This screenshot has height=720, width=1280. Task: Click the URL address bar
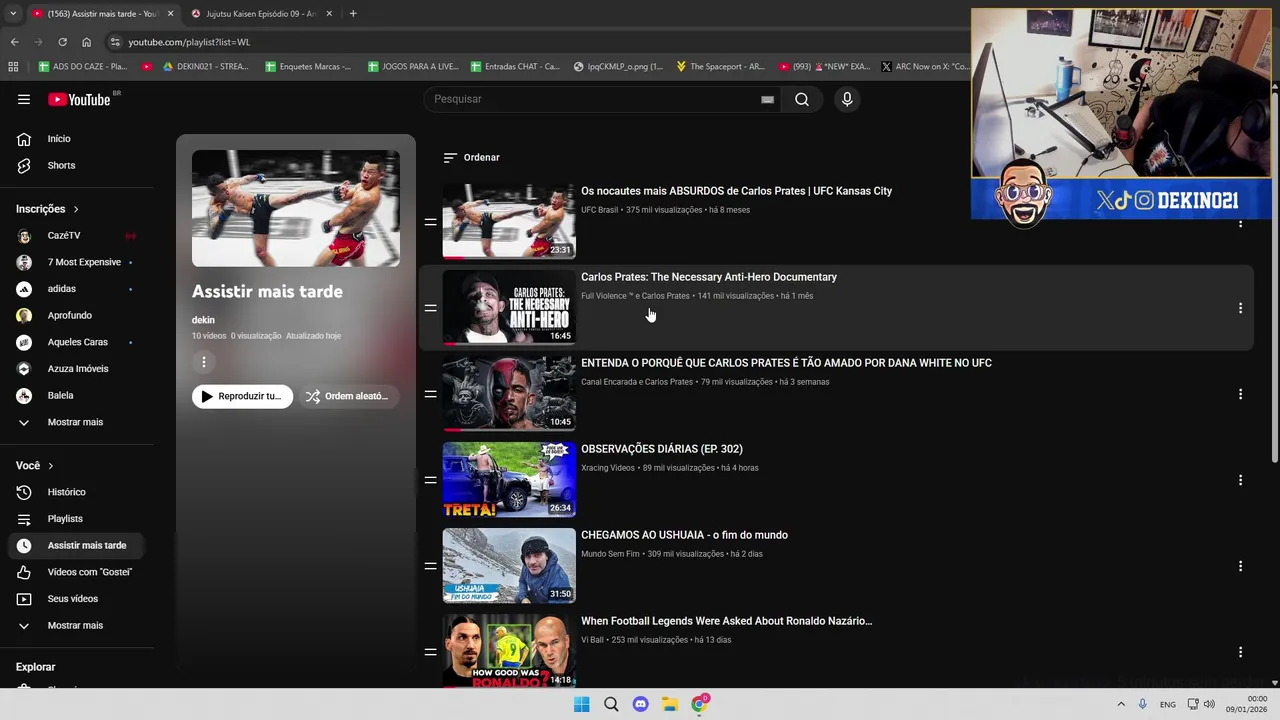[540, 42]
